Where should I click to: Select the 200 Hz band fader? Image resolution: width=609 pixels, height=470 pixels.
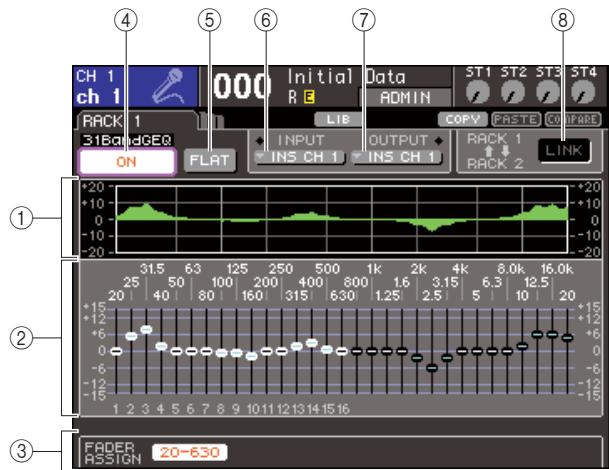(267, 351)
